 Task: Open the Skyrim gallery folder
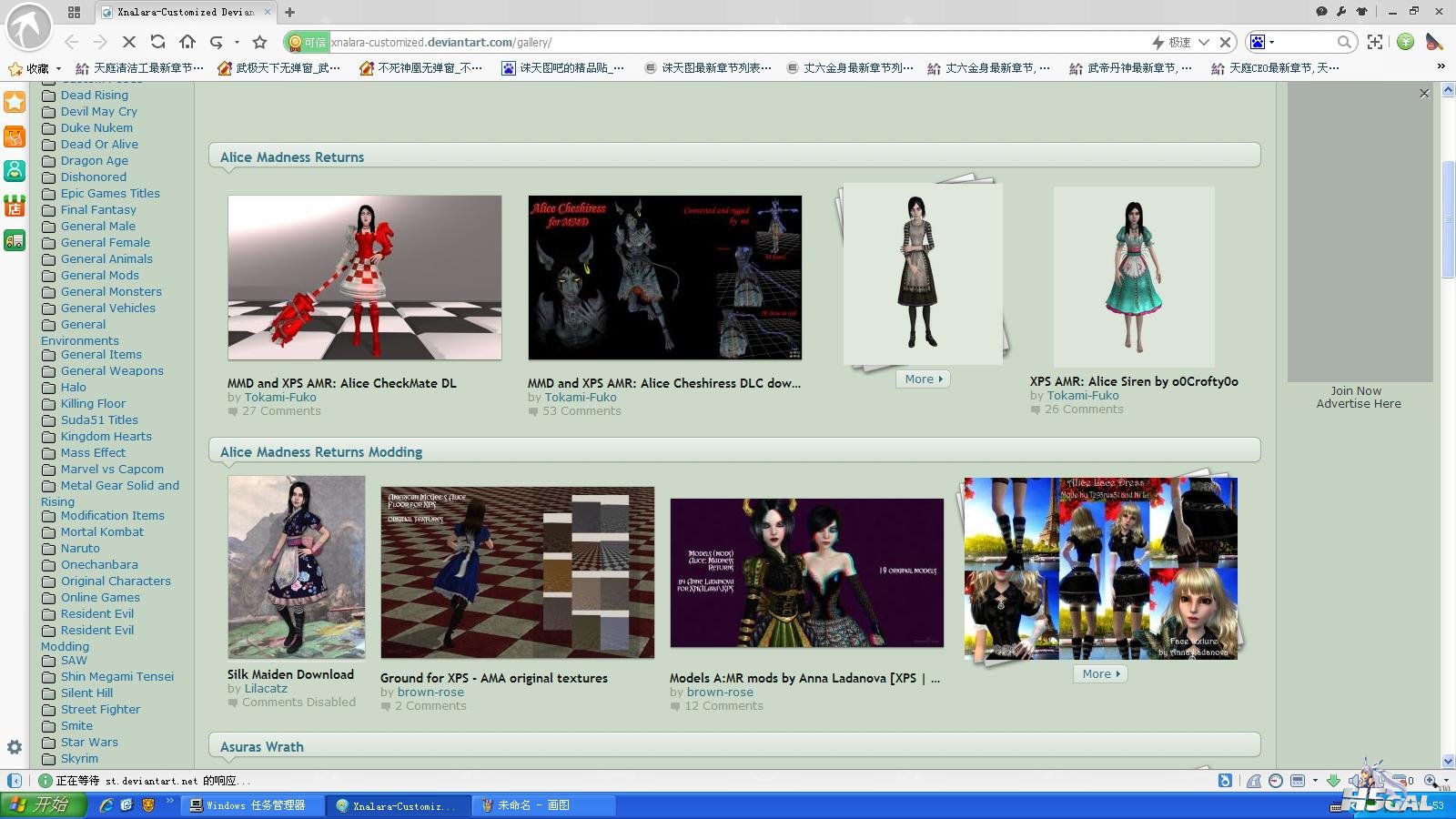pyautogui.click(x=79, y=758)
